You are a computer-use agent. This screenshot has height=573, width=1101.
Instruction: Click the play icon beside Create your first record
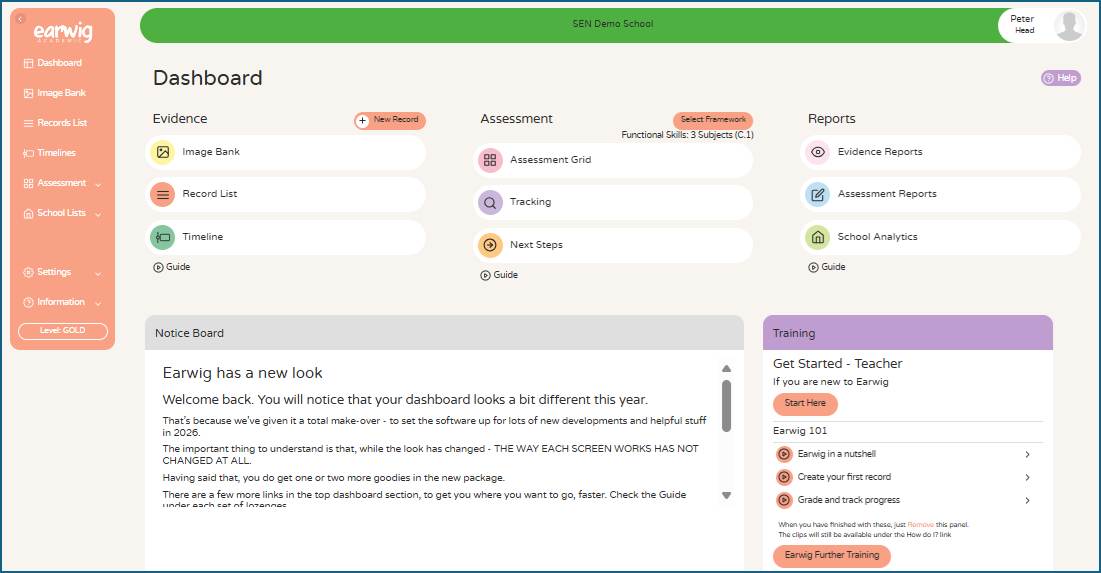(x=784, y=478)
